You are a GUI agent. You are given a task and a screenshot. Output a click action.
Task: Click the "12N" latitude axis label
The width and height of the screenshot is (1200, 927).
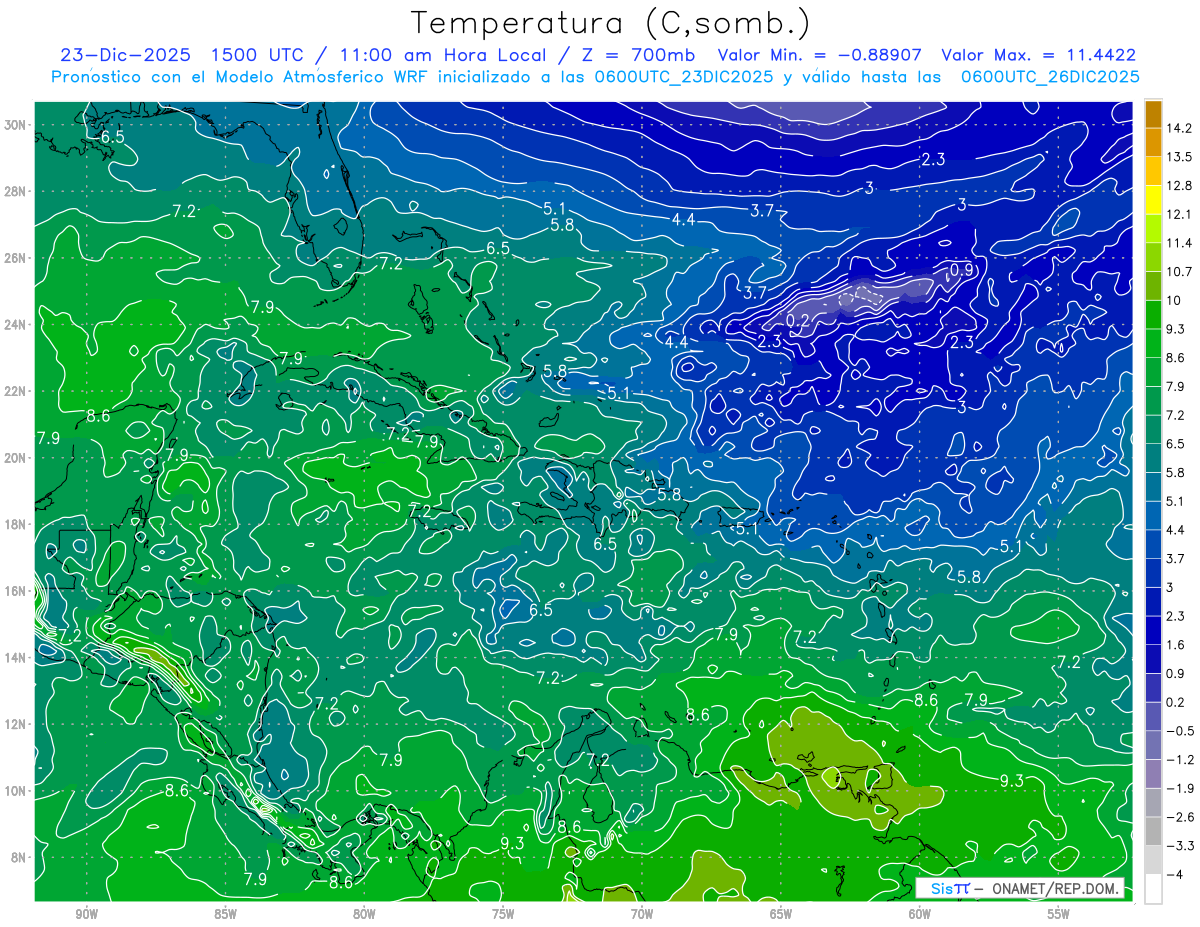click(17, 724)
